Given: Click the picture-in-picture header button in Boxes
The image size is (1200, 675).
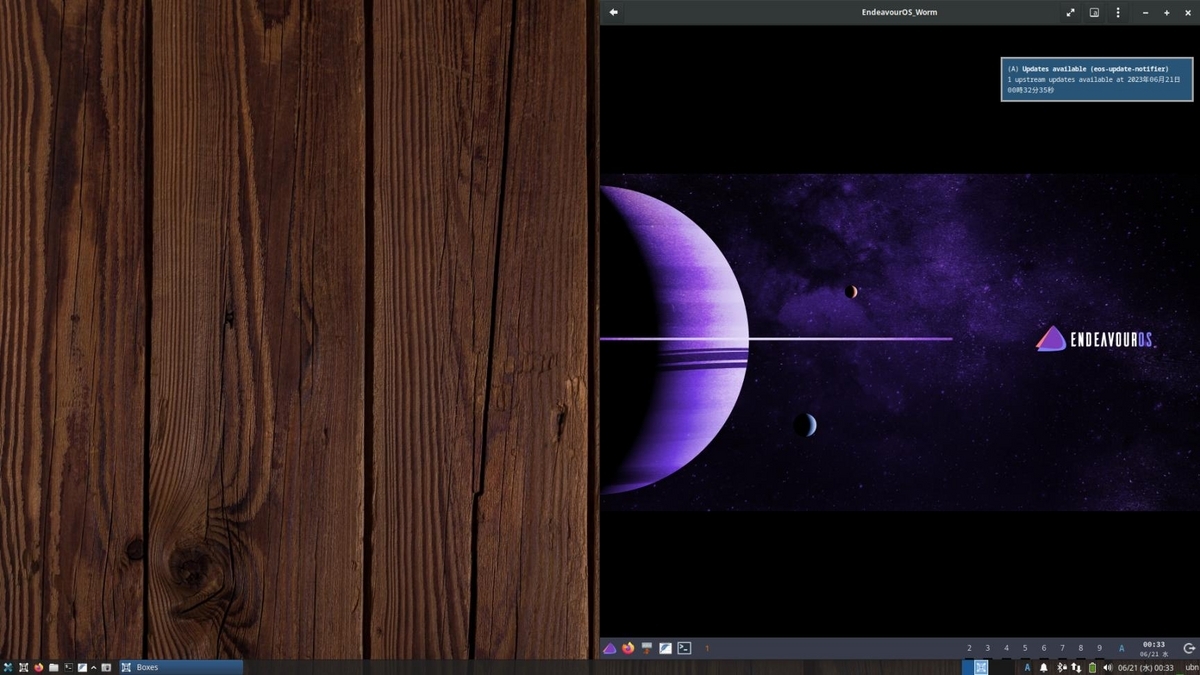Looking at the screenshot, I should [x=1094, y=12].
